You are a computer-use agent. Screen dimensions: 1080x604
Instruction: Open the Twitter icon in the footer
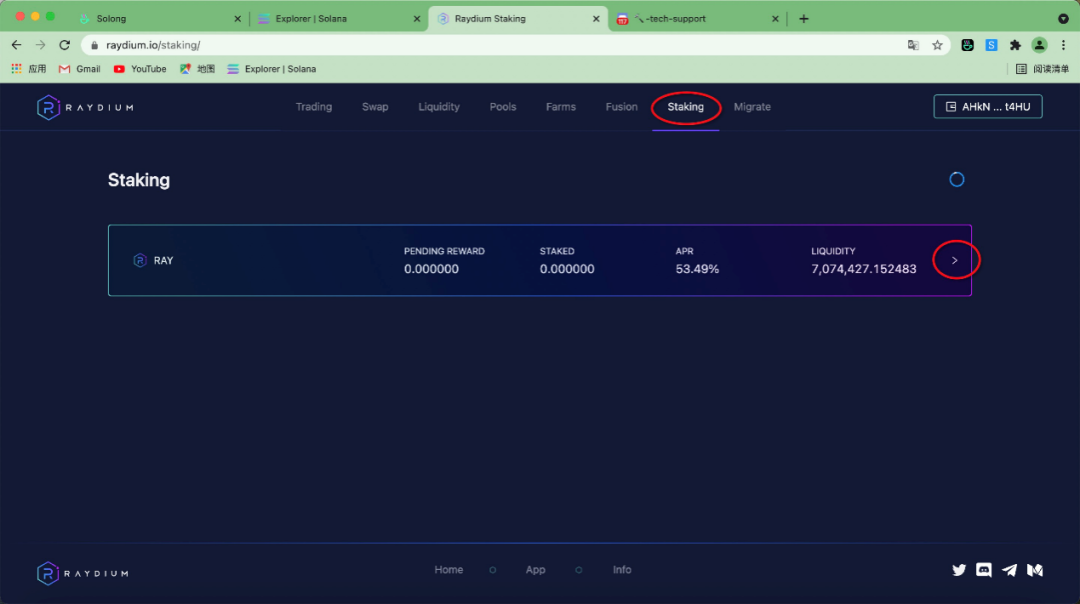pyautogui.click(x=959, y=570)
